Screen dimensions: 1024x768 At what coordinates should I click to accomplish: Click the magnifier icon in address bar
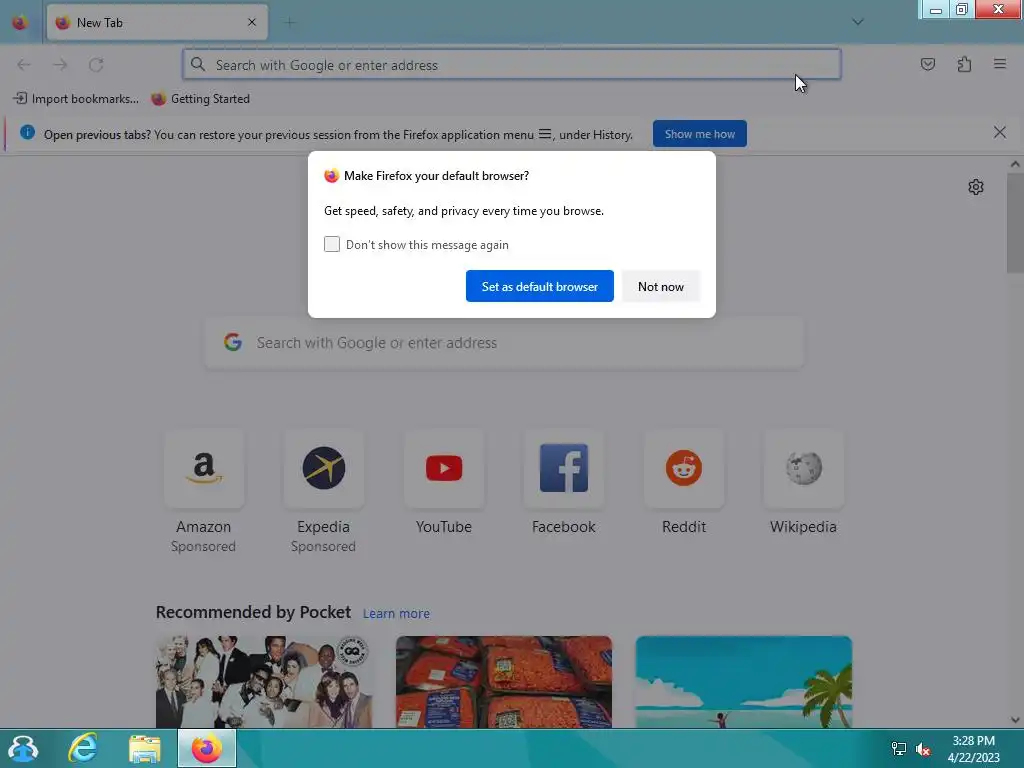(x=198, y=64)
